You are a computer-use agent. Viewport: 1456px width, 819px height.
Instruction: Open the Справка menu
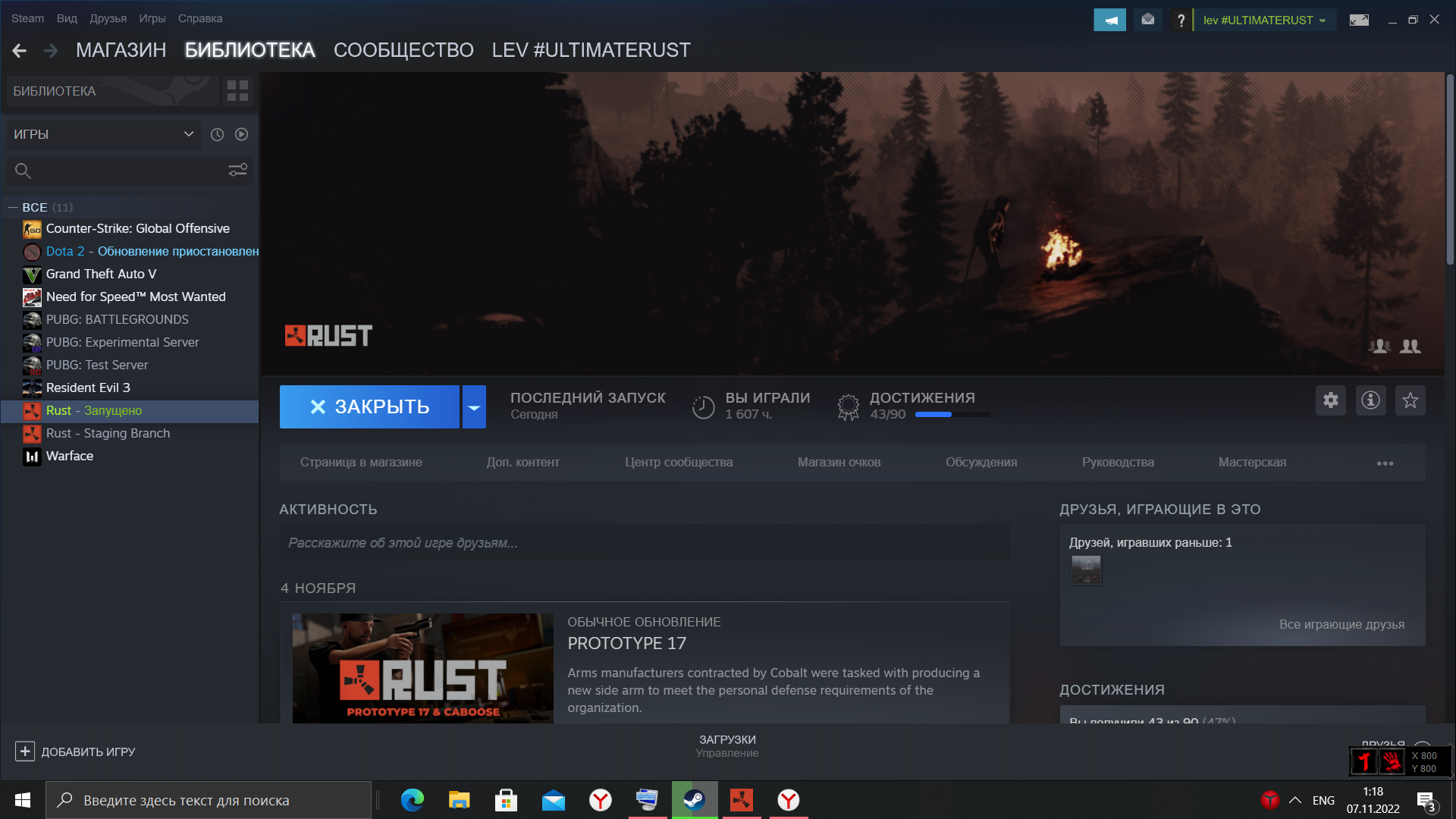[x=200, y=18]
